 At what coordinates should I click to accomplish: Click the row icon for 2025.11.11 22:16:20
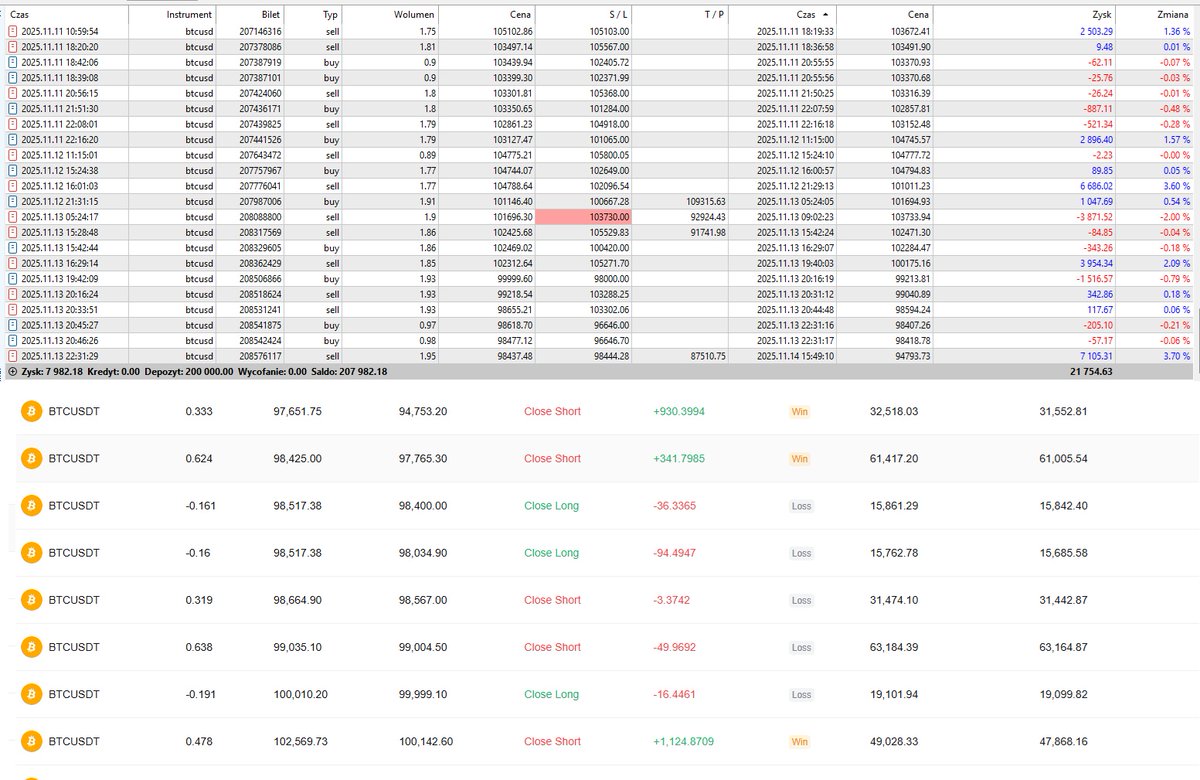click(12, 140)
